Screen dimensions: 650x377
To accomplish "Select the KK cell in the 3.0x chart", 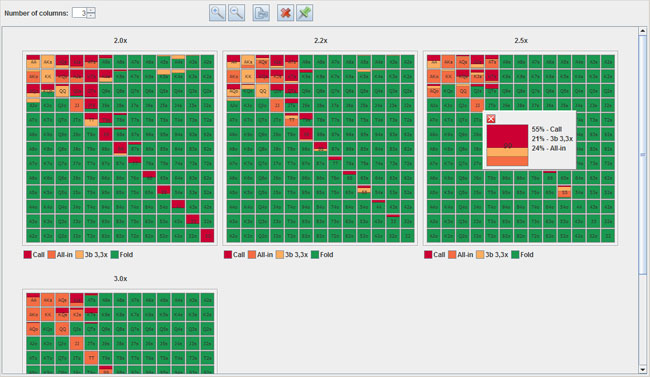I will click(48, 314).
